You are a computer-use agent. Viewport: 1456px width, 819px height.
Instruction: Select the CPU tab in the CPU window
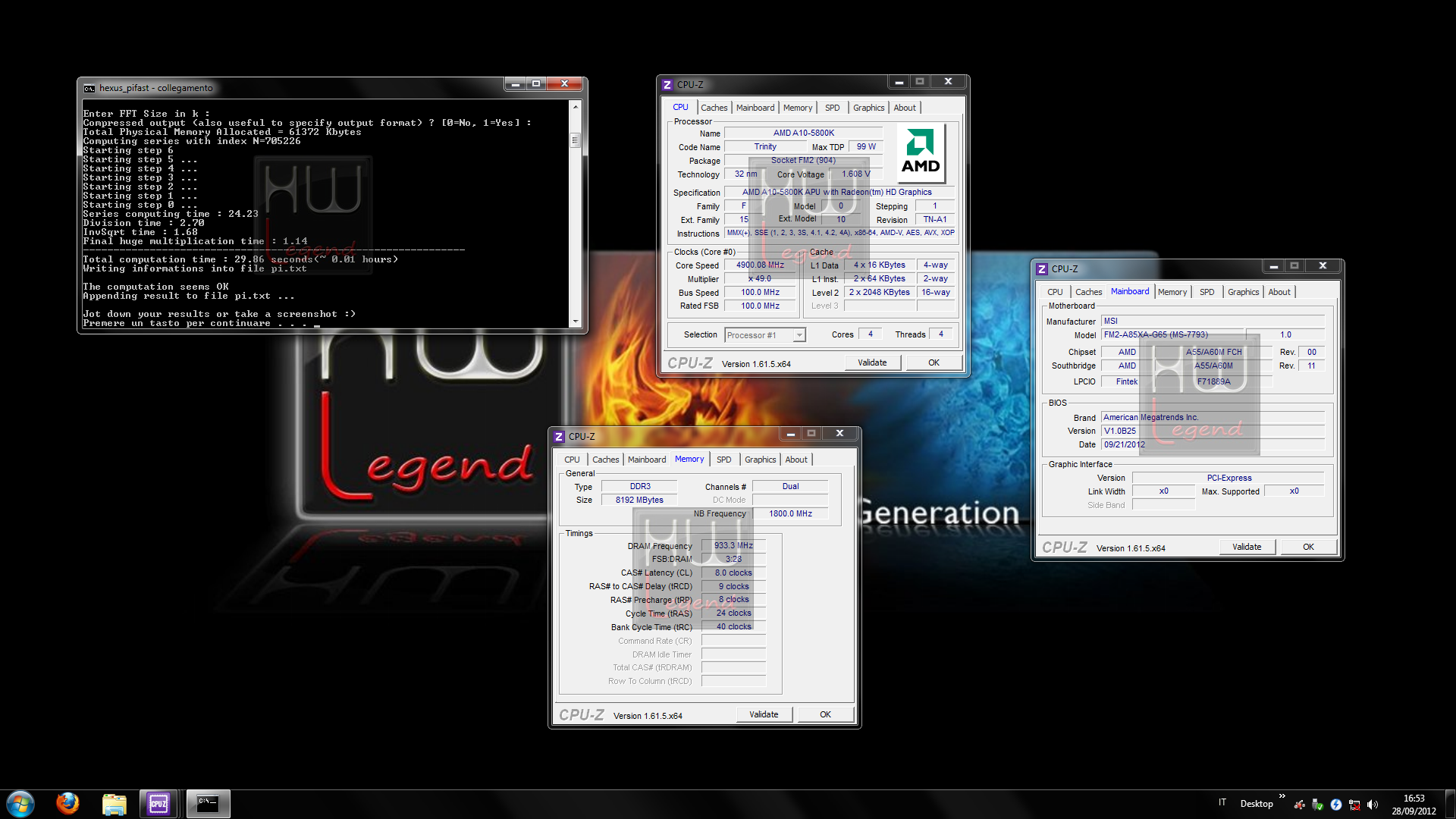[x=680, y=107]
